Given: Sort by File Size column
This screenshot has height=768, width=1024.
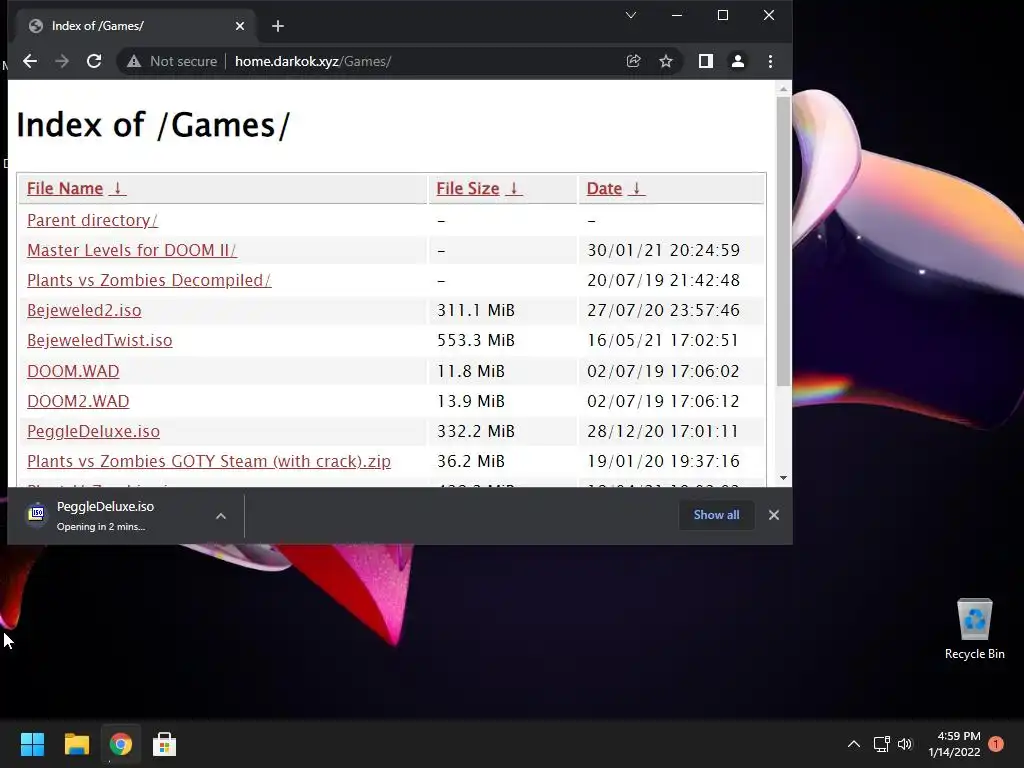Looking at the screenshot, I should click(468, 189).
